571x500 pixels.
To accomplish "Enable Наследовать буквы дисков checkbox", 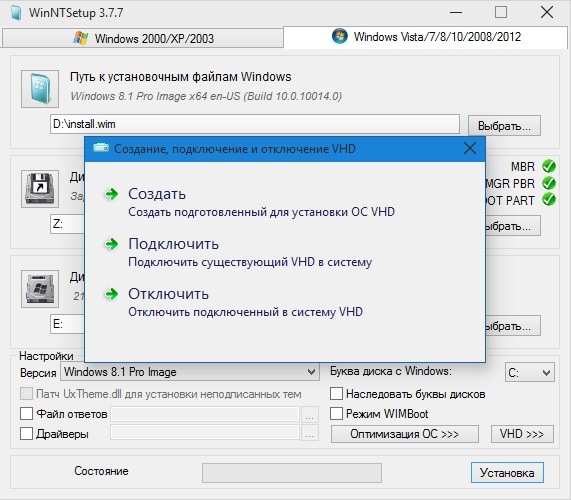I will (336, 394).
